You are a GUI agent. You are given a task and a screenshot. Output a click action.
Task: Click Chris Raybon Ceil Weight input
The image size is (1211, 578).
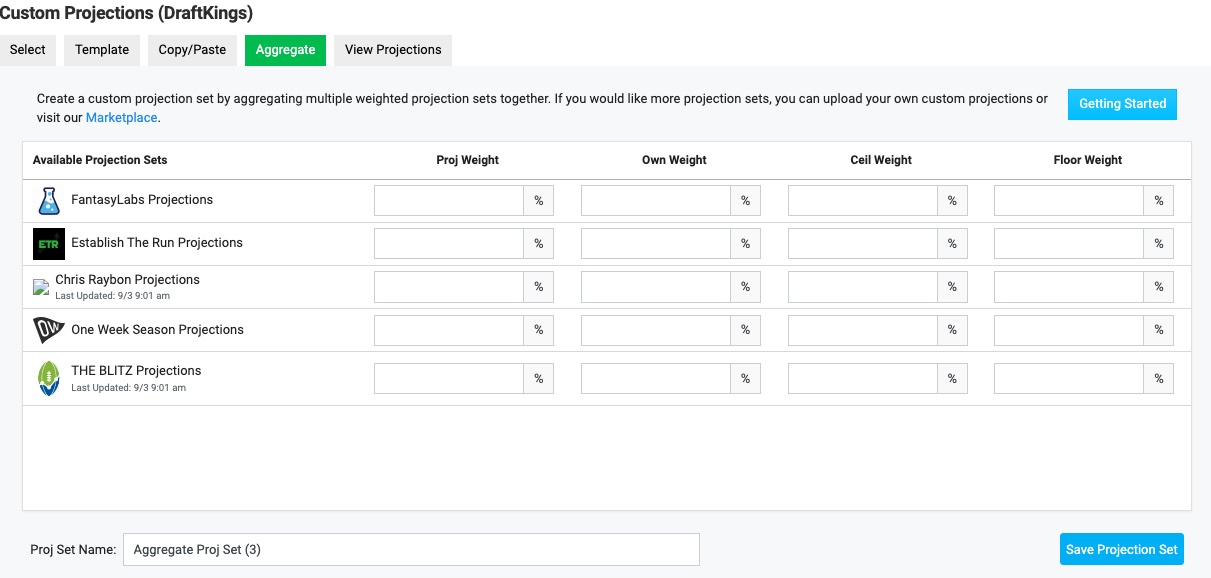862,287
